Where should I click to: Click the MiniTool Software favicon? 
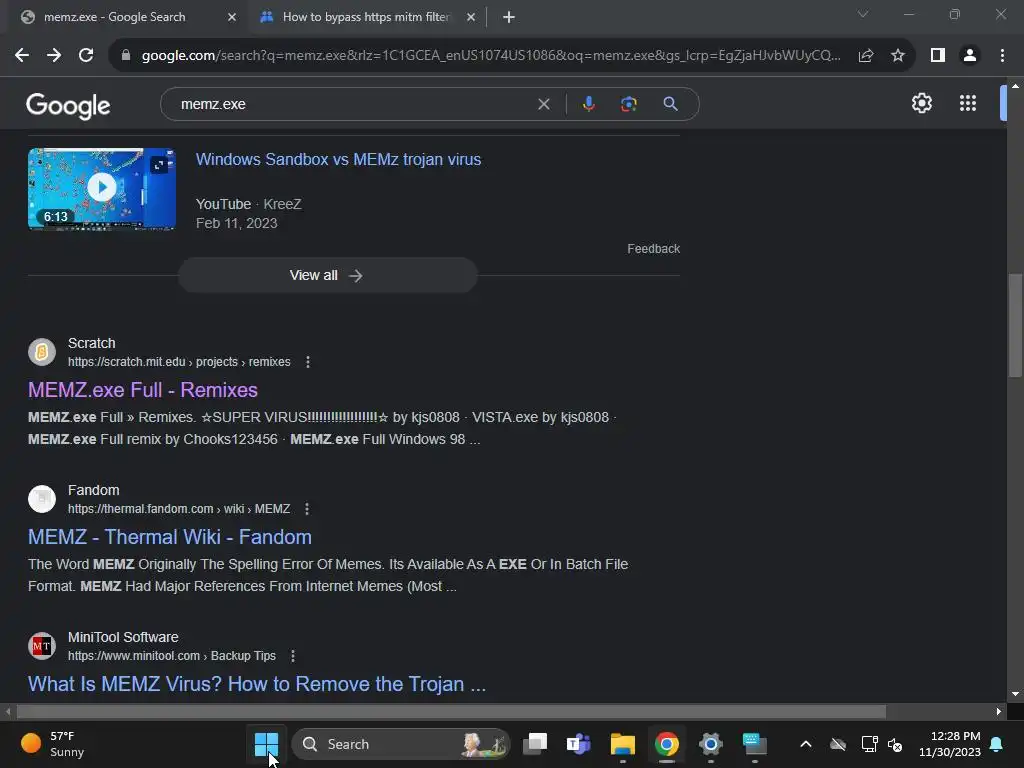click(42, 646)
